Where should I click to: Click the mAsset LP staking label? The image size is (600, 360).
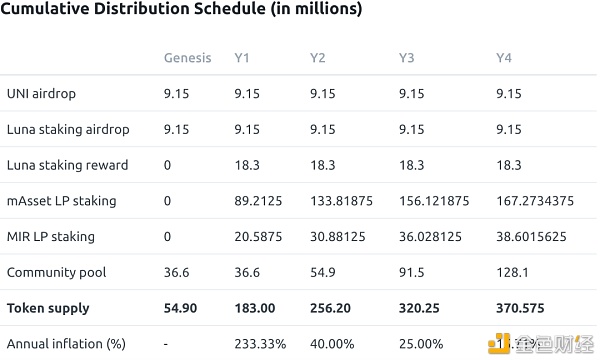[62, 201]
